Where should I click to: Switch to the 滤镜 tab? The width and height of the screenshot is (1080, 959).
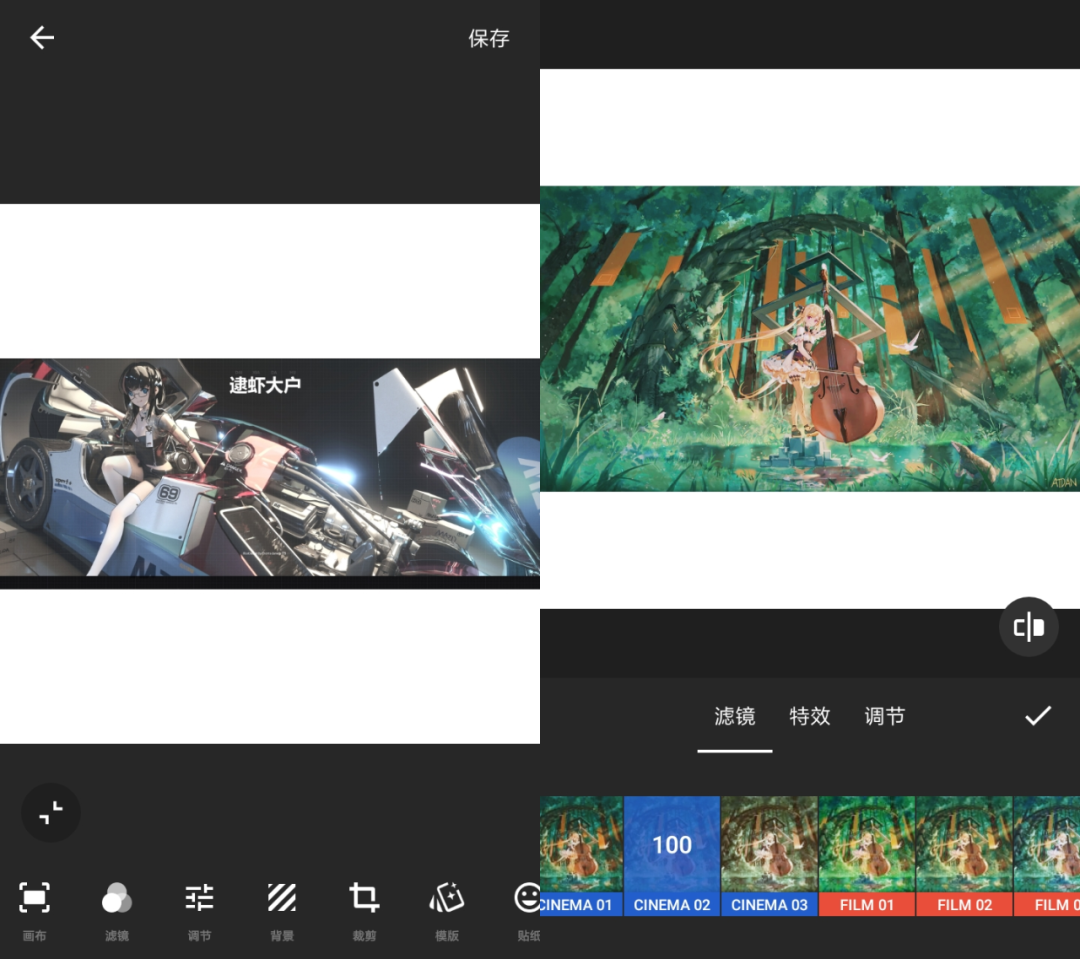click(x=734, y=716)
